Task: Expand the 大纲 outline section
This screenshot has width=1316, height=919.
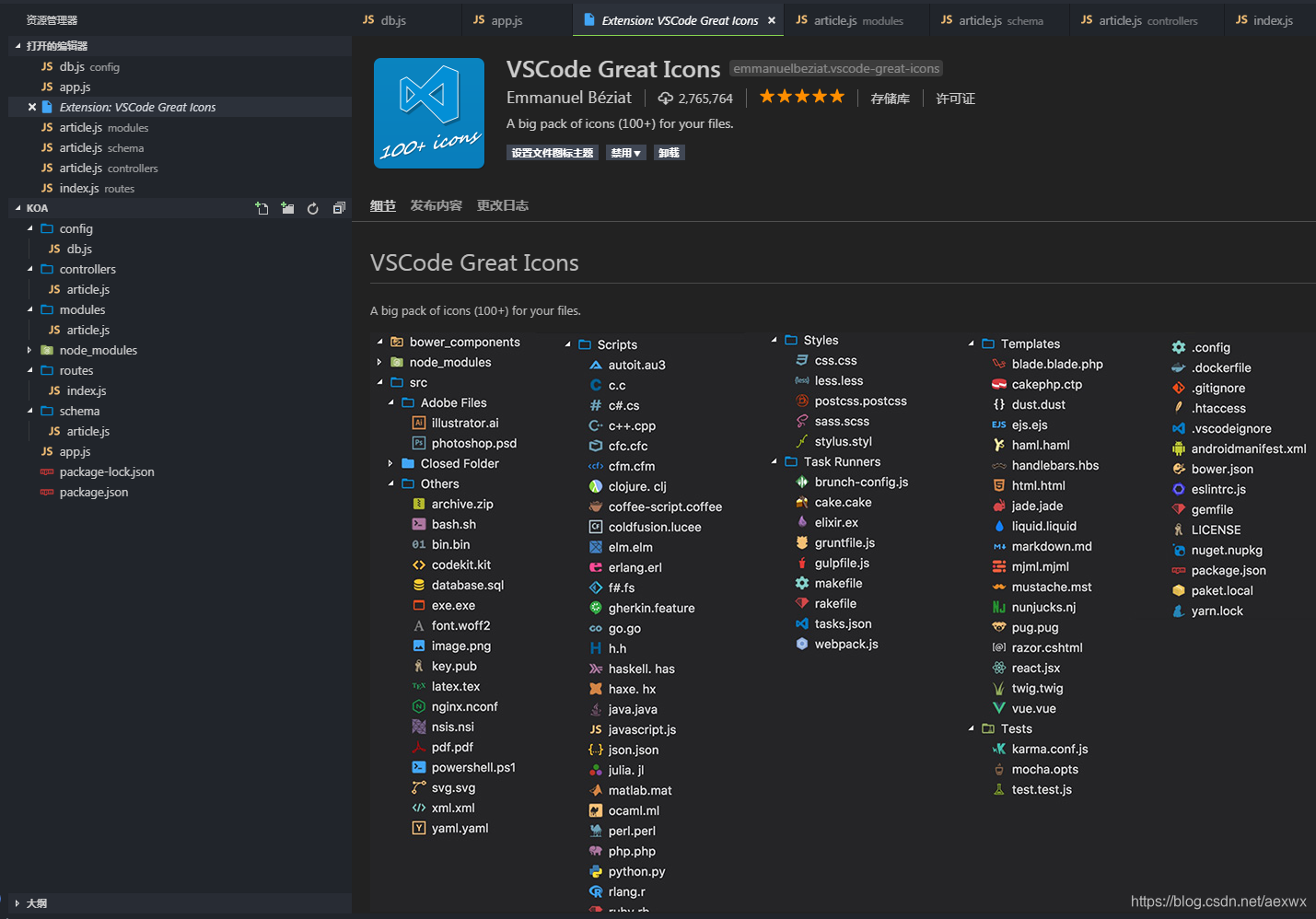Action: 17,903
